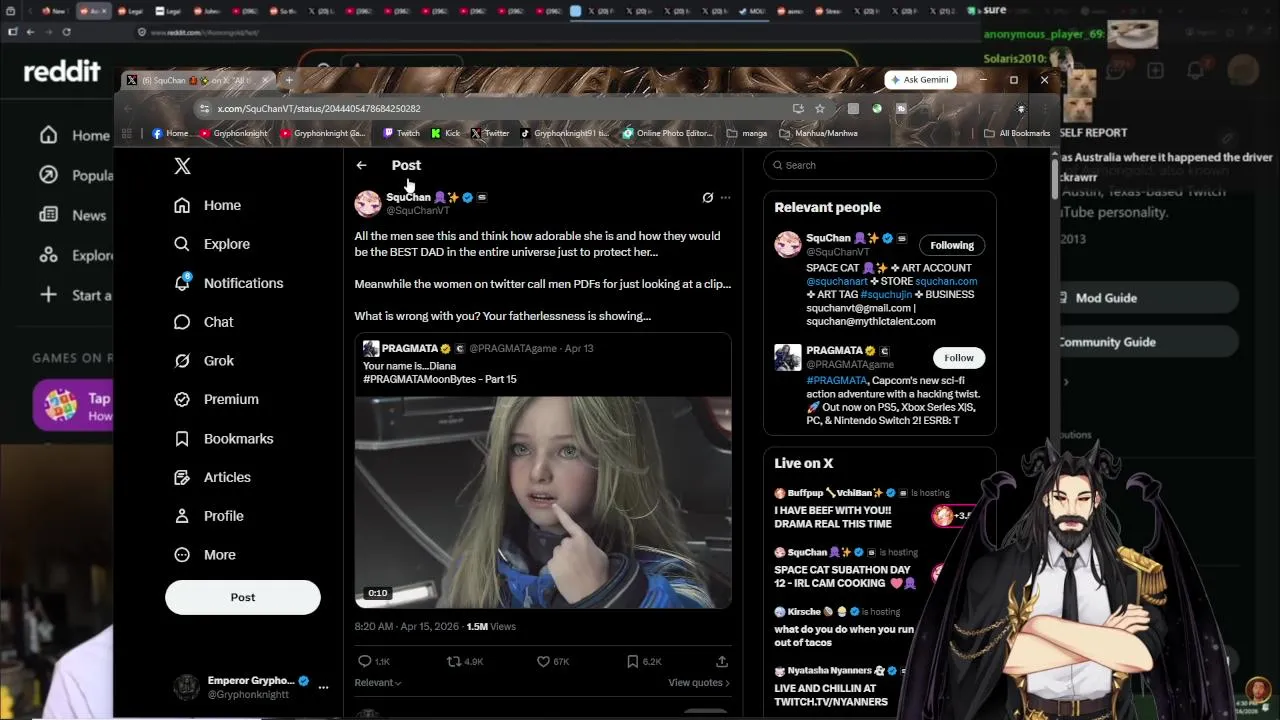1280x720 pixels.
Task: Open new tab plus button in X window
Action: [x=289, y=80]
